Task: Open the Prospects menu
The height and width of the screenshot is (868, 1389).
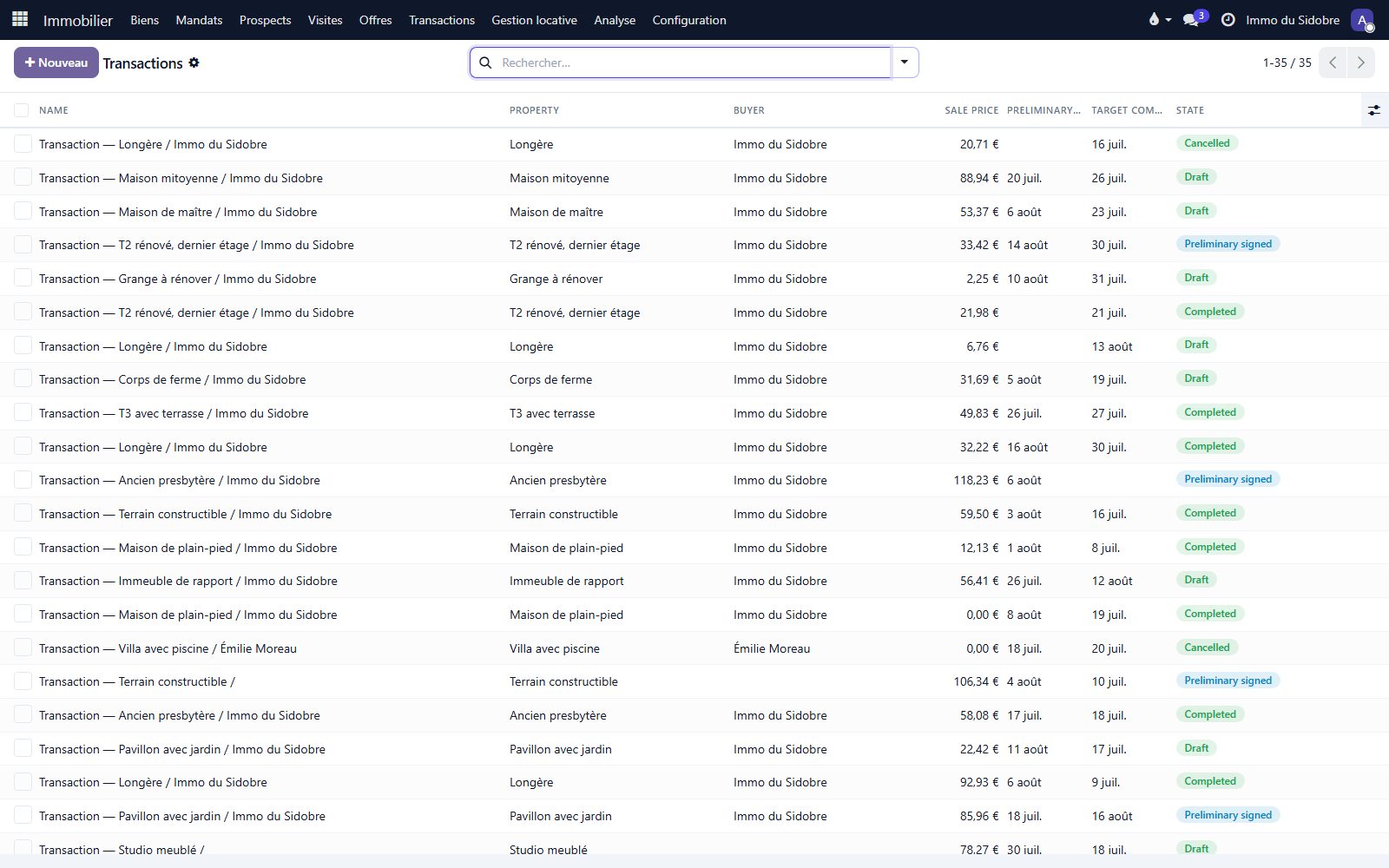Action: (265, 20)
